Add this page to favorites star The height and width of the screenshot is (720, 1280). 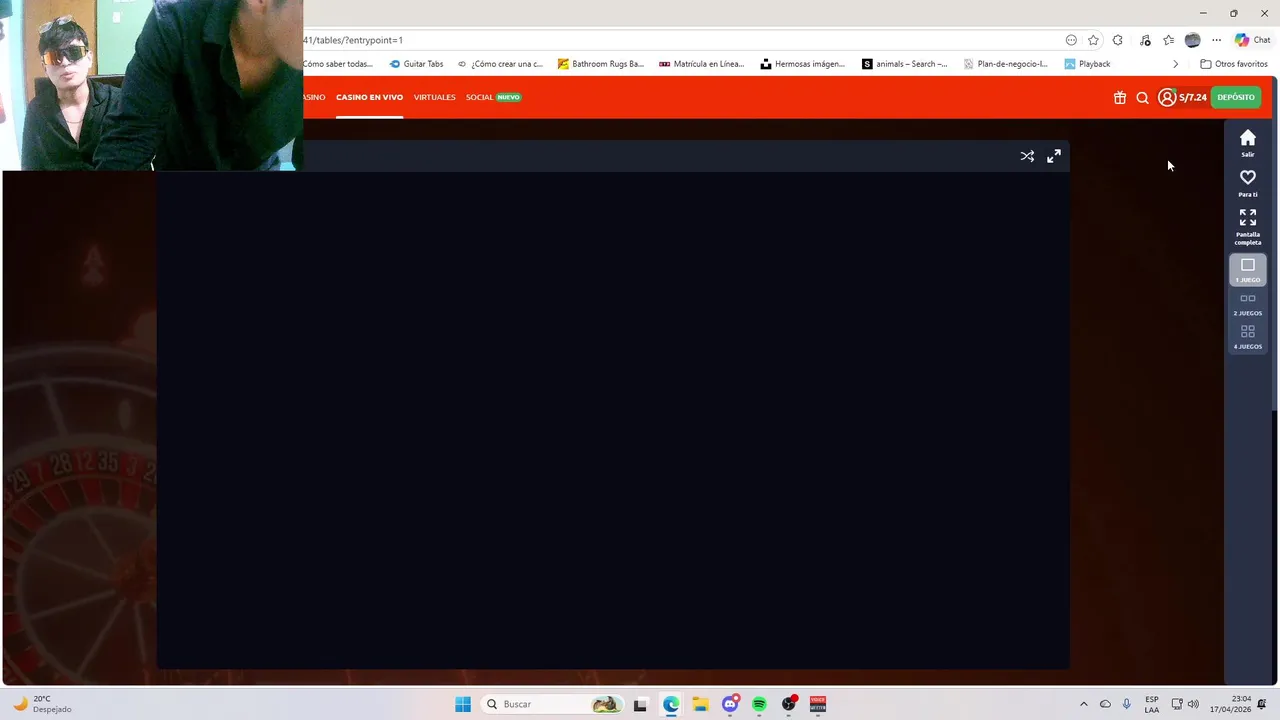[x=1093, y=40]
